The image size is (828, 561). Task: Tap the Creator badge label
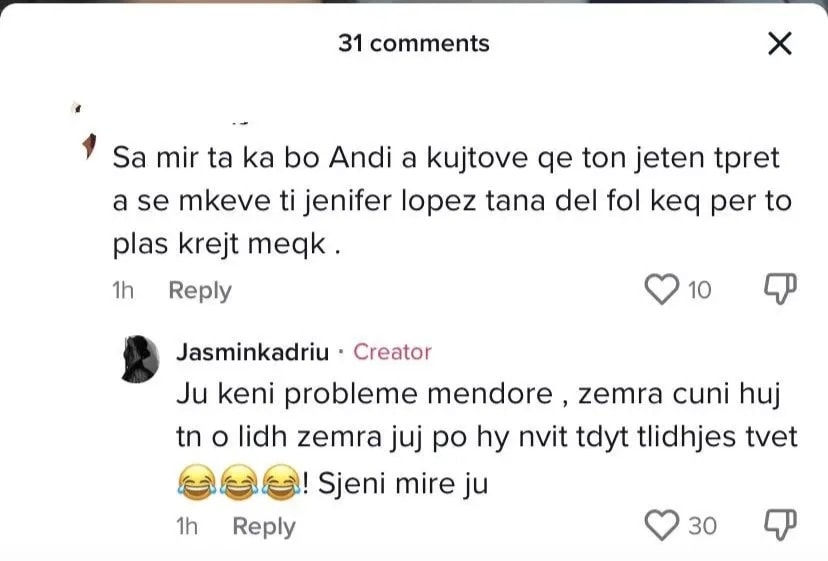tap(392, 352)
